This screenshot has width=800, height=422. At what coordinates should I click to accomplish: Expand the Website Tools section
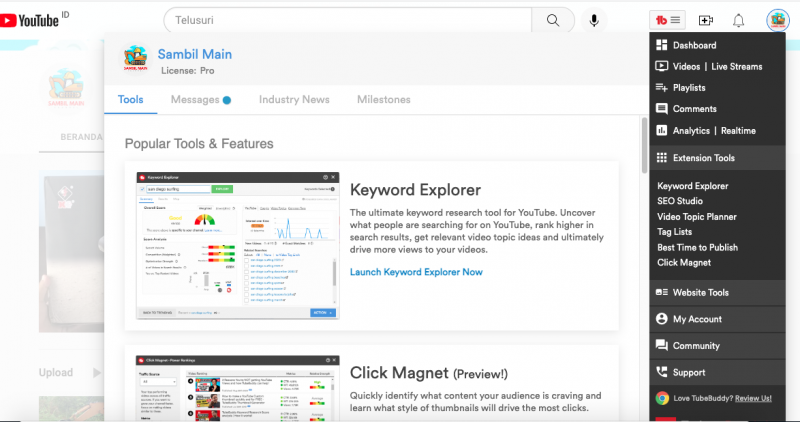click(700, 293)
